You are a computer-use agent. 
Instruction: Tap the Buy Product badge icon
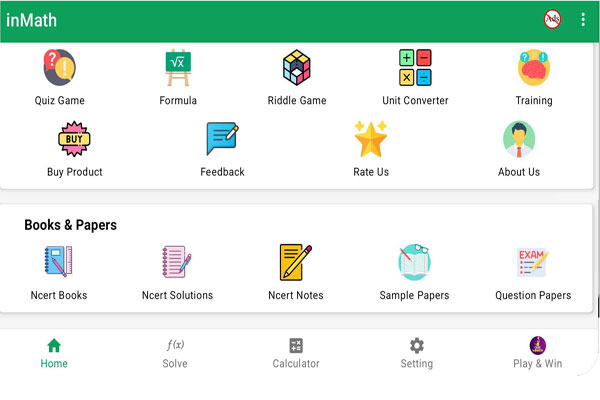pyautogui.click(x=75, y=140)
